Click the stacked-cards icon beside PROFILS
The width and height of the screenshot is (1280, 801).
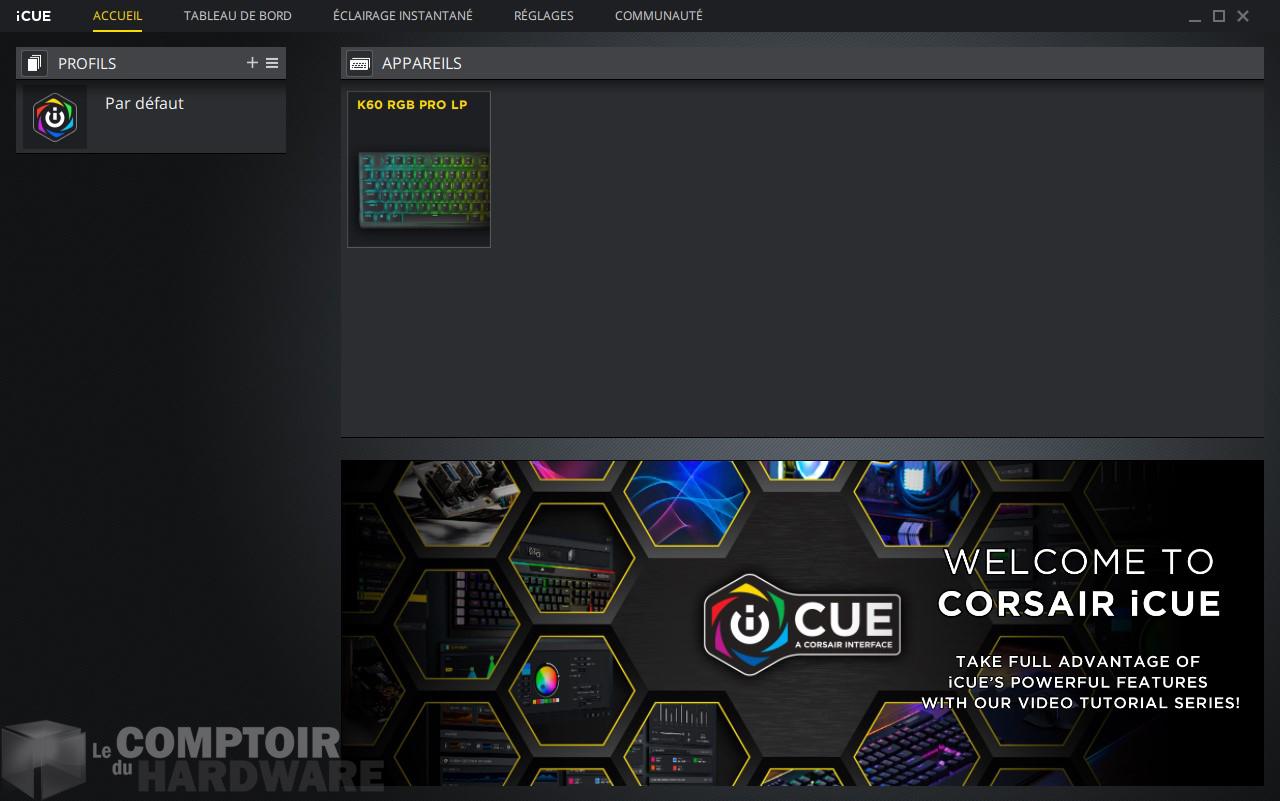coord(34,62)
